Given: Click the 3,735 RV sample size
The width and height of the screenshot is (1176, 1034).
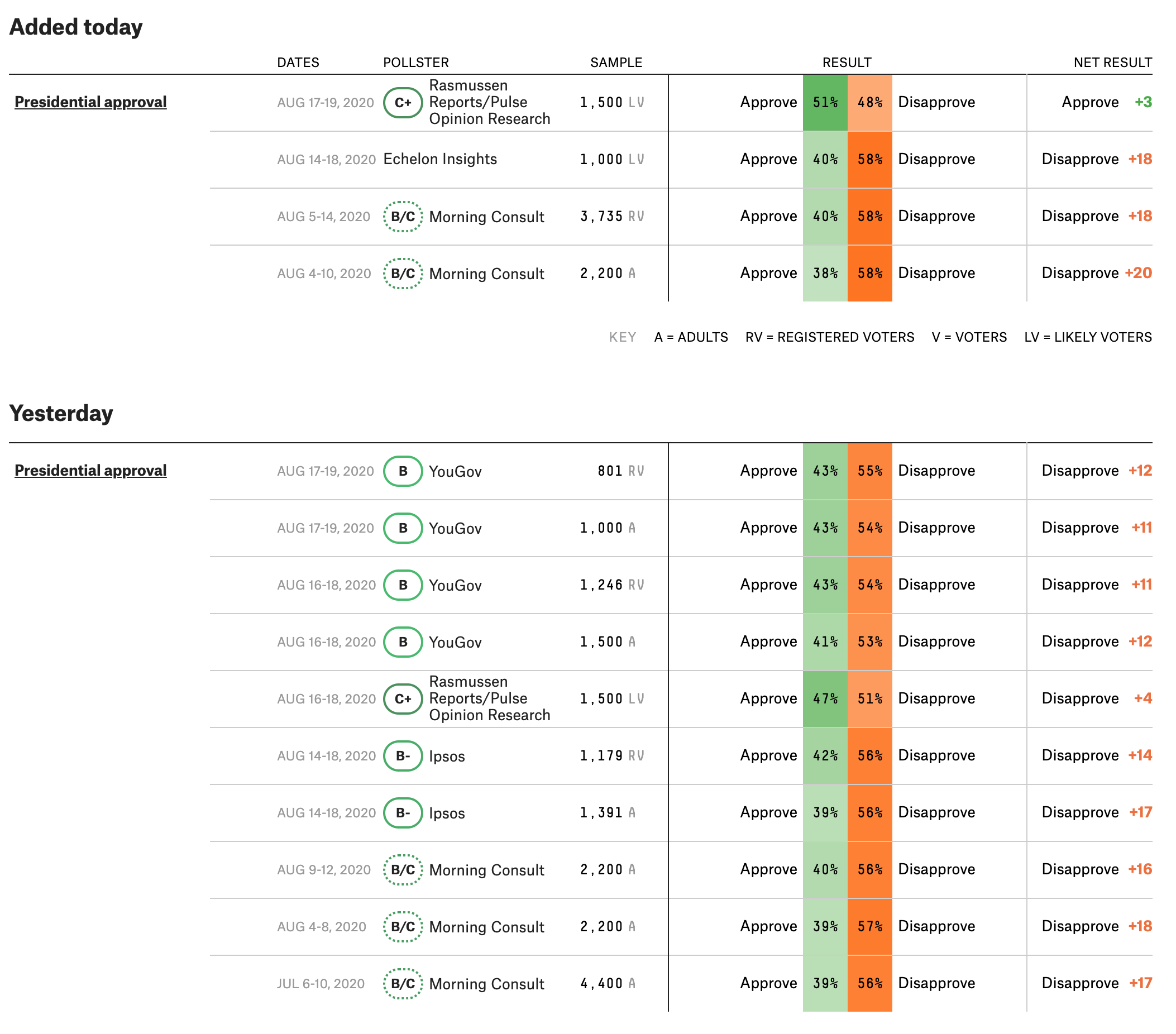Looking at the screenshot, I should [x=611, y=217].
